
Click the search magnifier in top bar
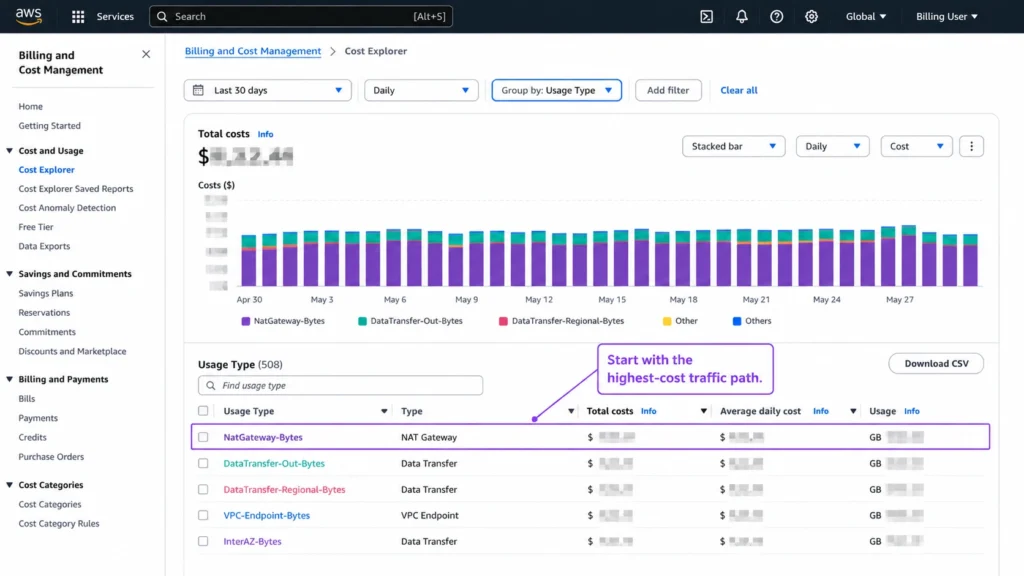162,16
